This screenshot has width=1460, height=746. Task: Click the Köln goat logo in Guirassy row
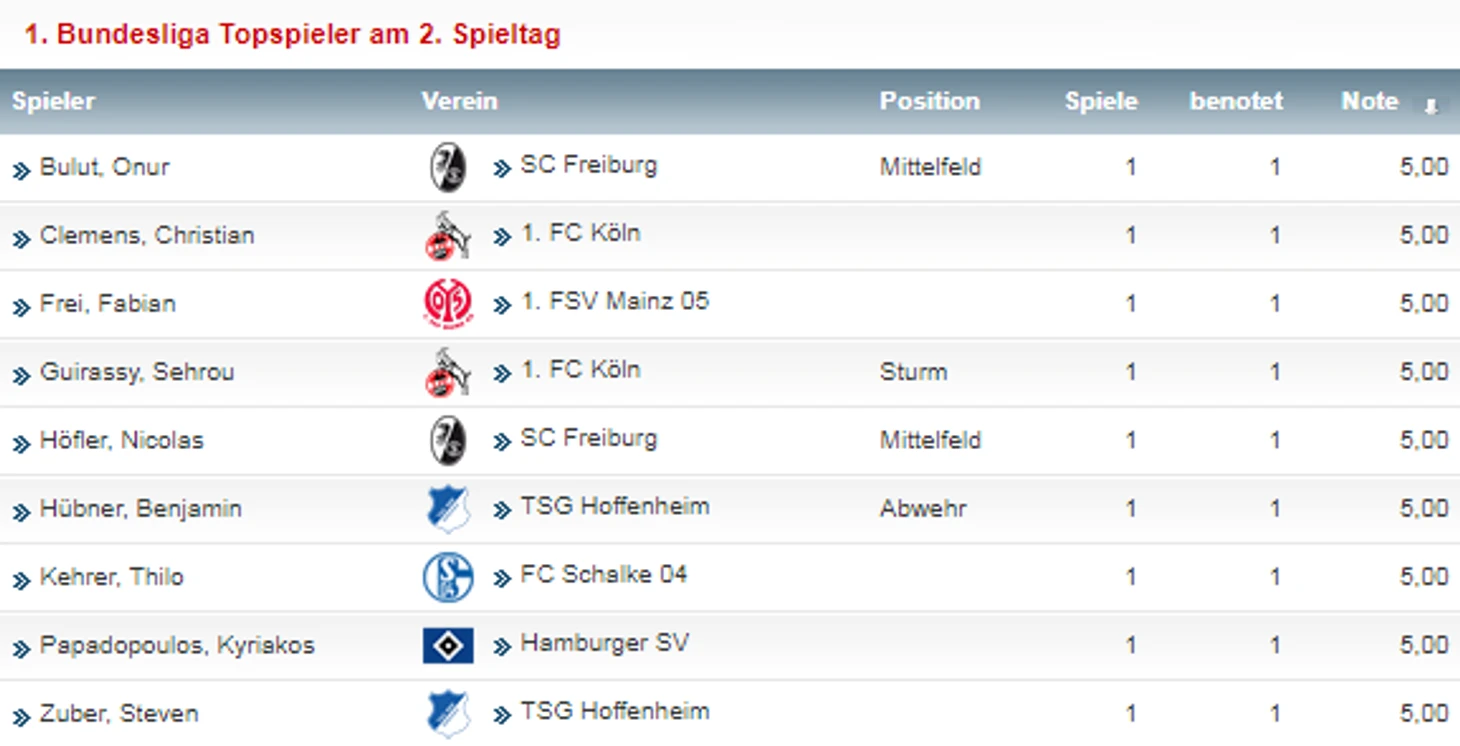[x=447, y=373]
